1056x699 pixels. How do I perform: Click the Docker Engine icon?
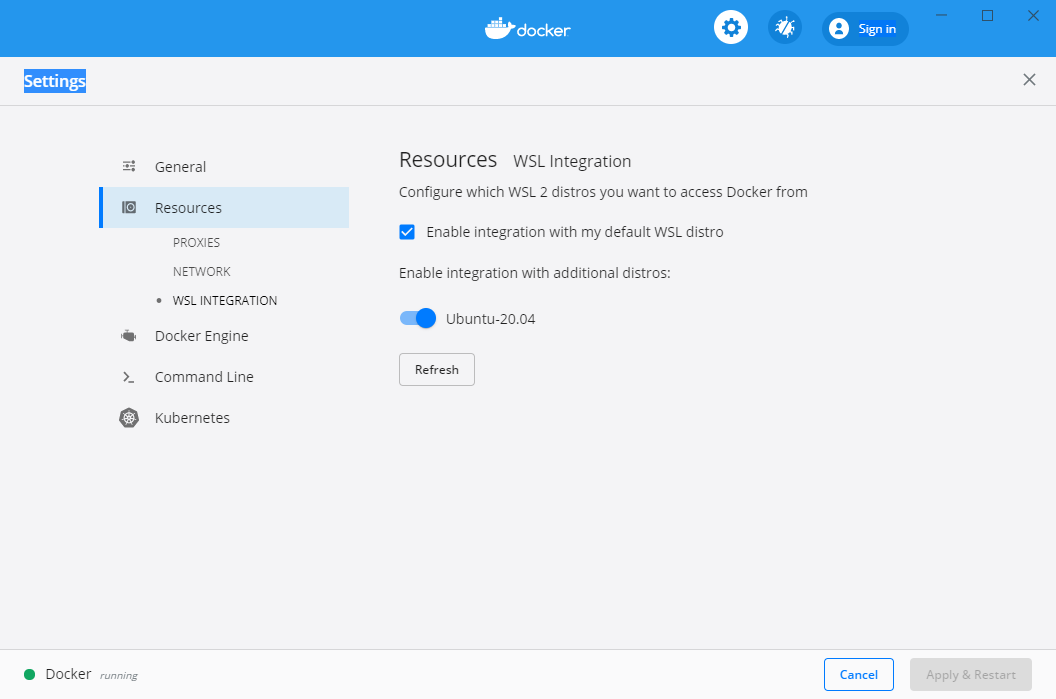[129, 335]
